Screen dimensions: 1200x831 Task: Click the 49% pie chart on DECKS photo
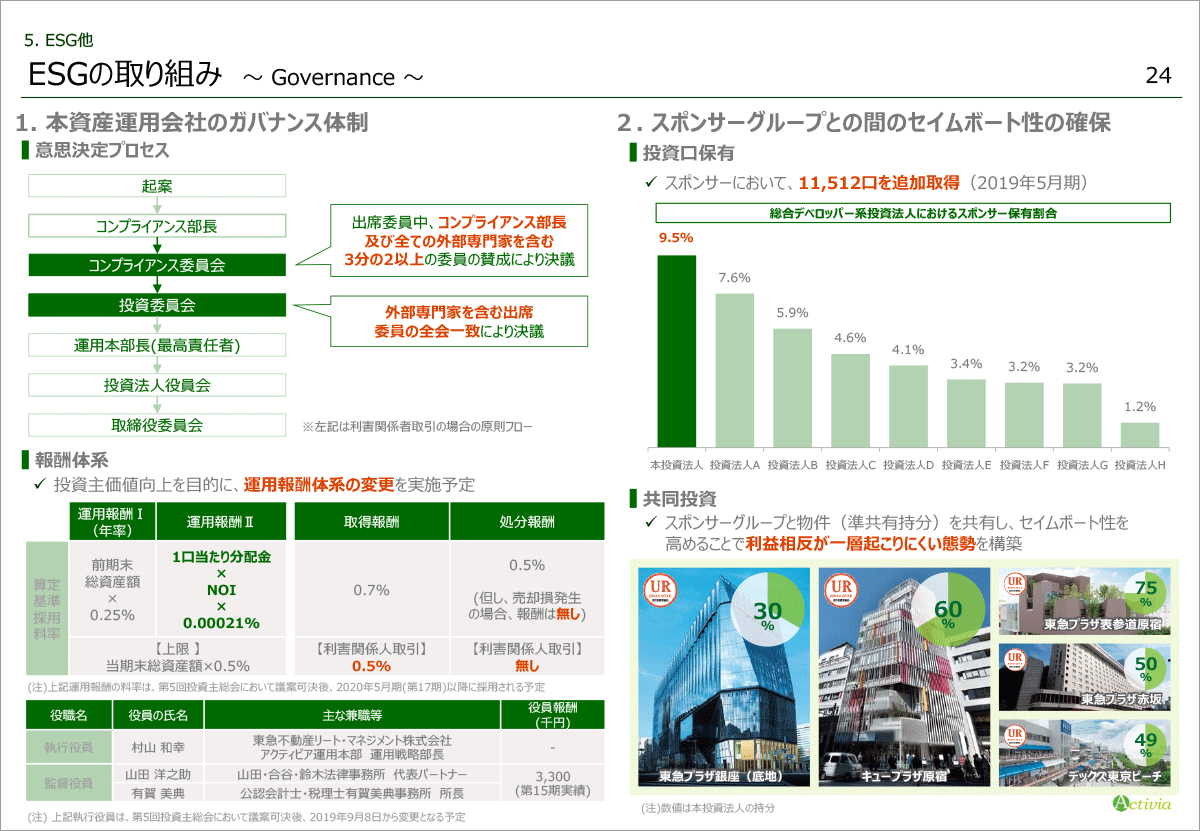click(1145, 745)
